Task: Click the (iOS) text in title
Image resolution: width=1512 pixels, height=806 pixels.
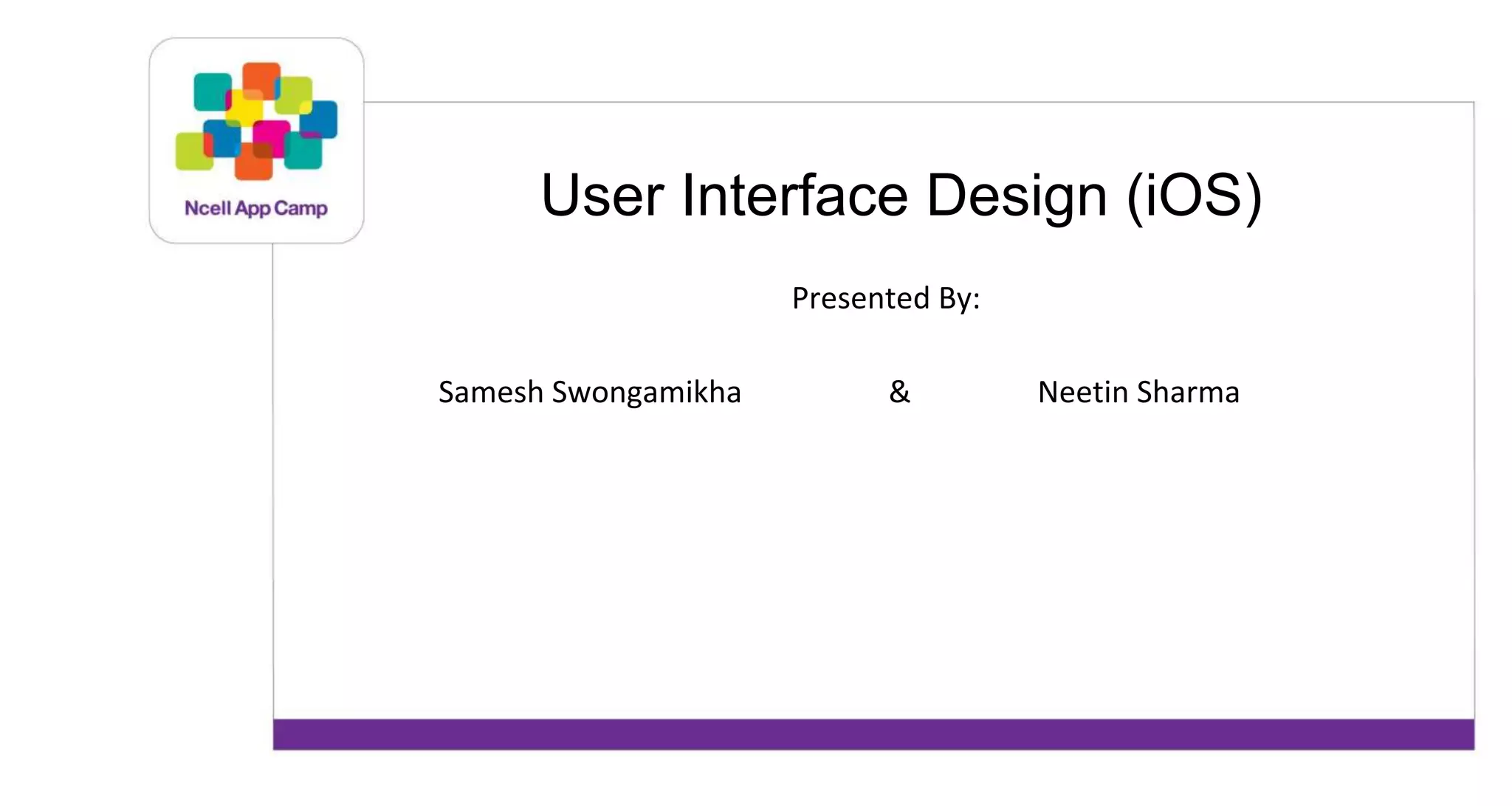Action: pos(1195,196)
